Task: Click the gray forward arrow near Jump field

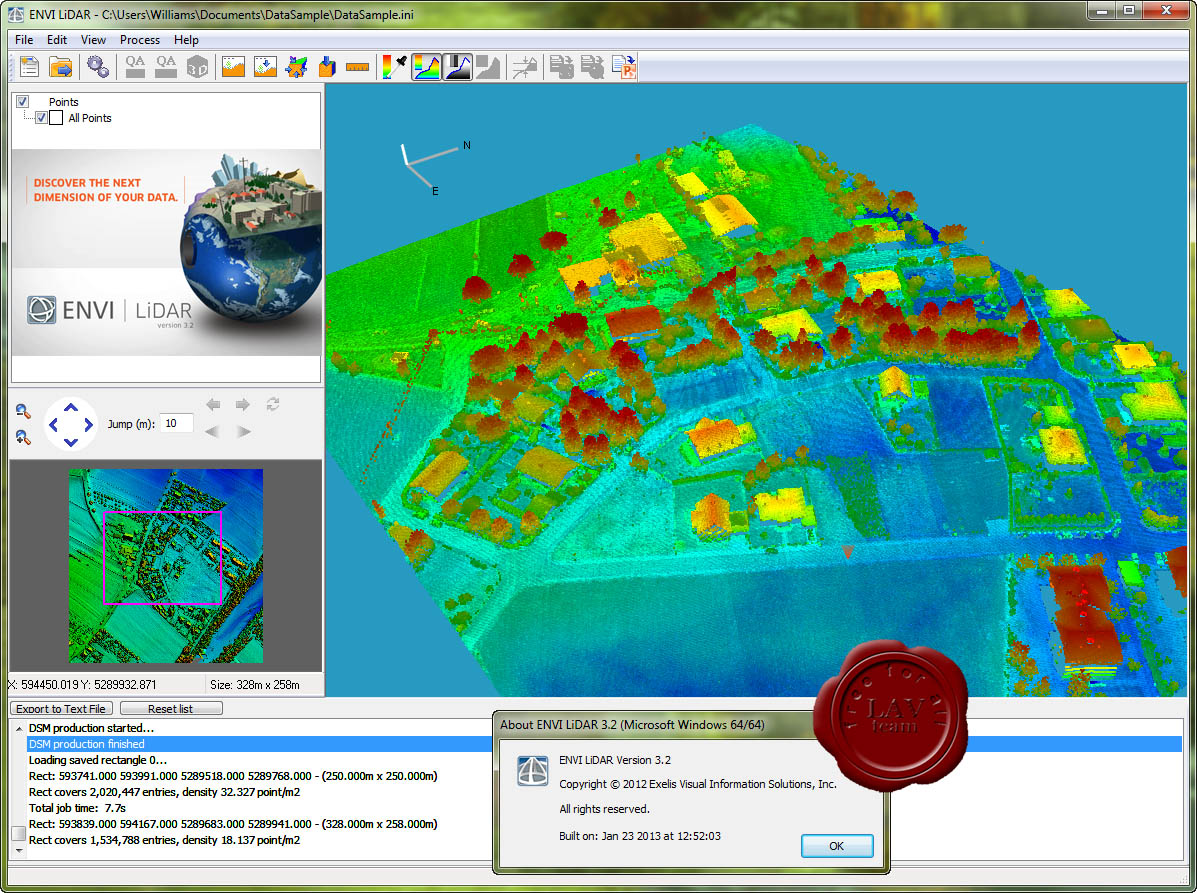Action: tap(243, 405)
